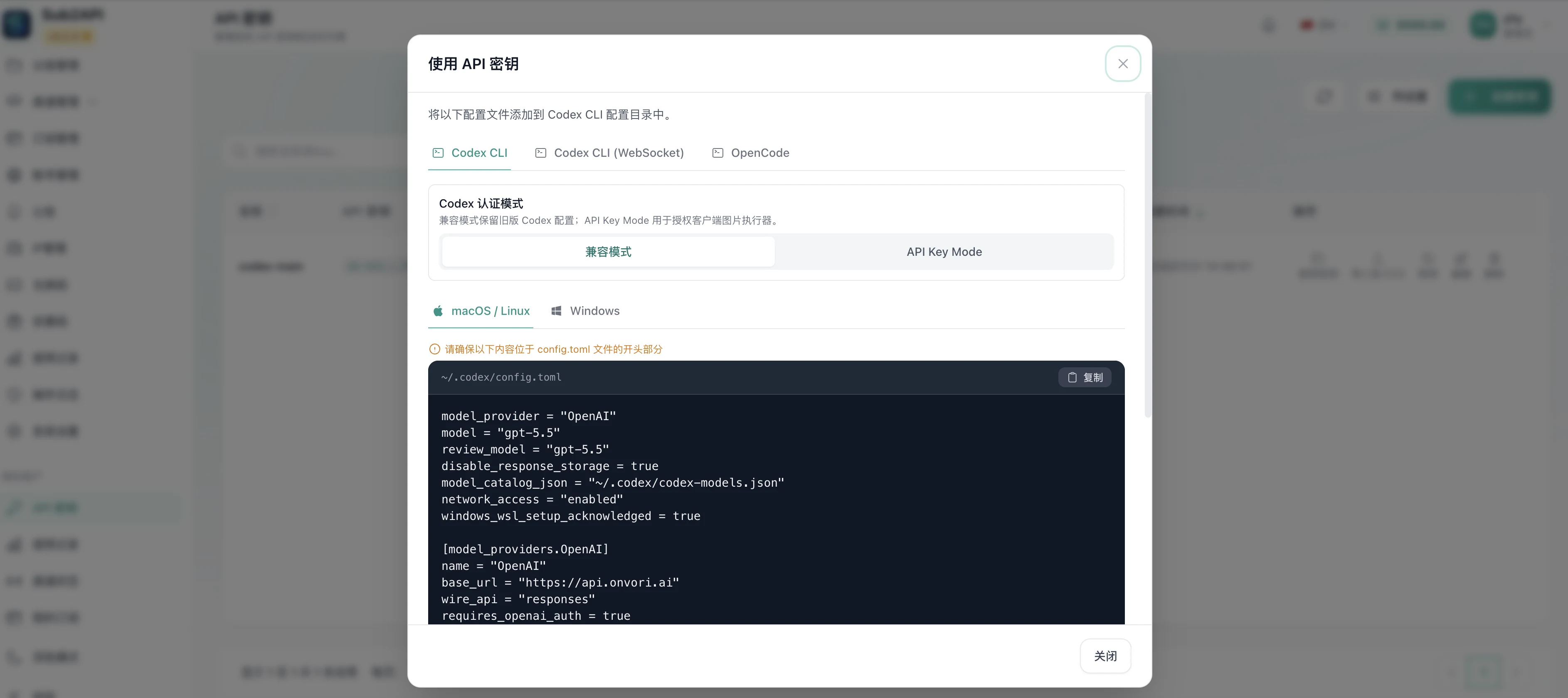Viewport: 1568px width, 698px height.
Task: Open the Codex CLI (WebSocket) tab
Action: (x=609, y=153)
